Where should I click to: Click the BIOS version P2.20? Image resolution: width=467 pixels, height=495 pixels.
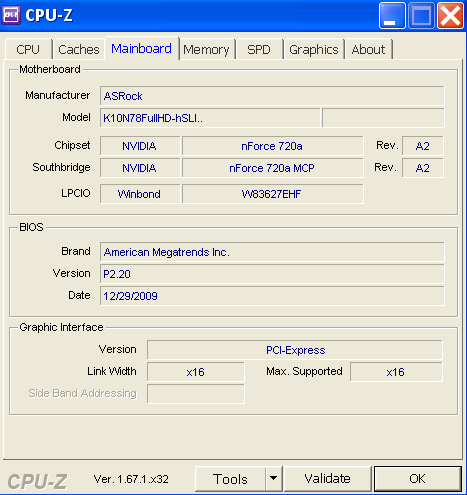(x=272, y=274)
